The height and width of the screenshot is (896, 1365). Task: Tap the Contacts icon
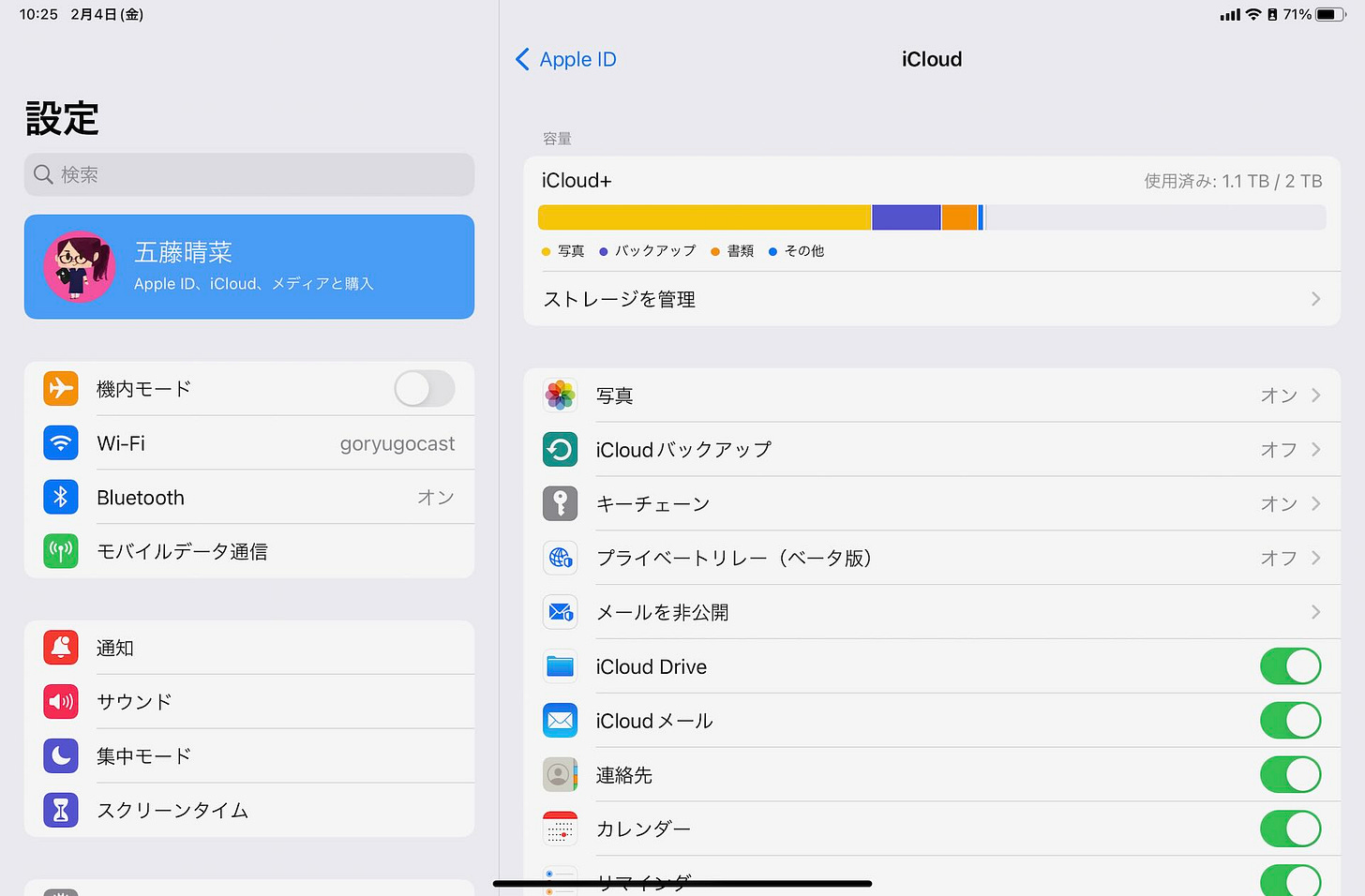pyautogui.click(x=561, y=774)
